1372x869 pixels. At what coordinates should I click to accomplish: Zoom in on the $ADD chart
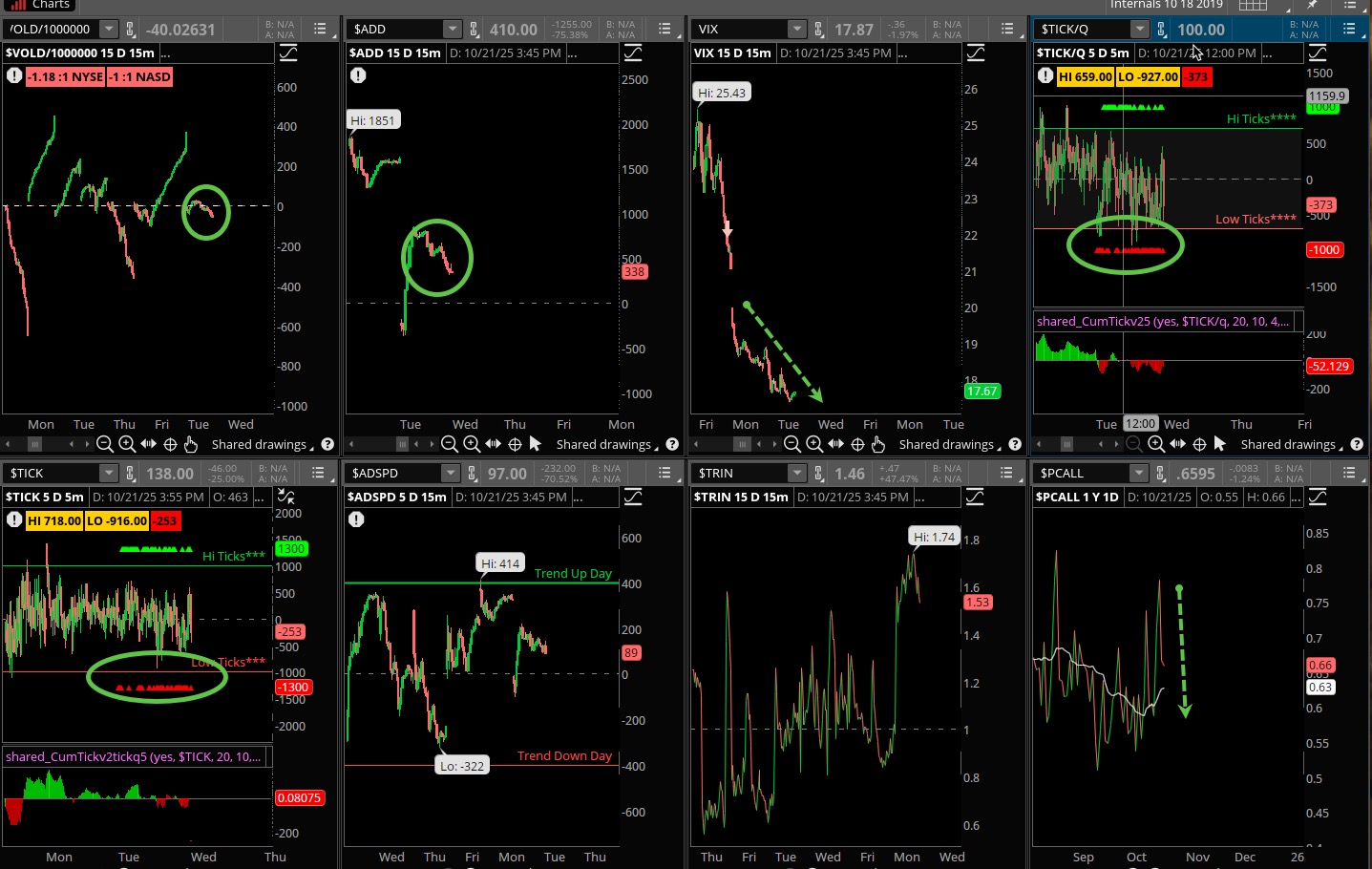click(x=472, y=444)
